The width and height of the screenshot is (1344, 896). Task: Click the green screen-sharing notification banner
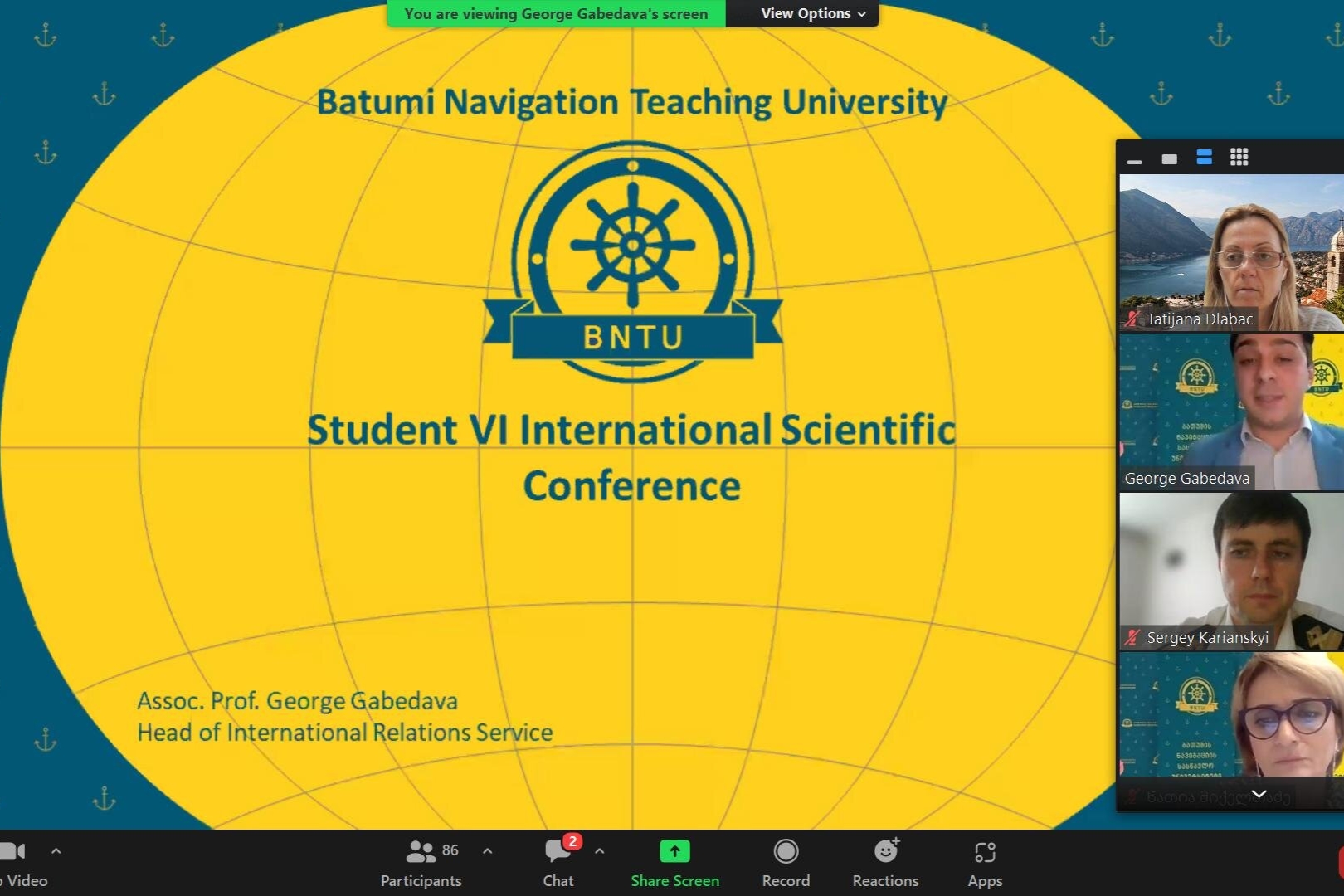point(556,13)
